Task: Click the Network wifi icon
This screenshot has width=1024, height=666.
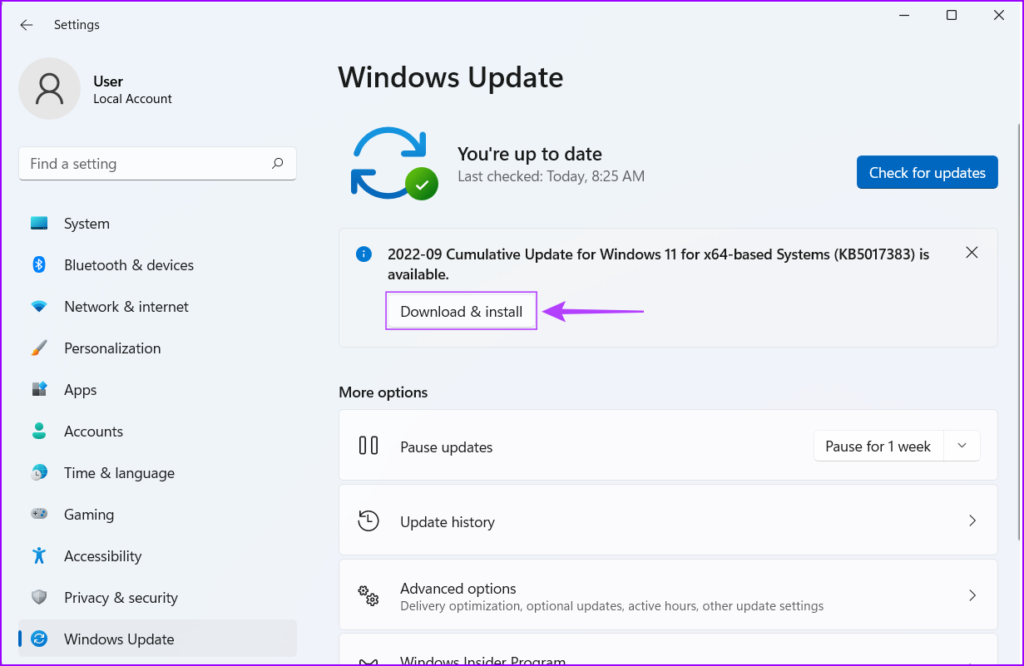Action: pyautogui.click(x=39, y=306)
